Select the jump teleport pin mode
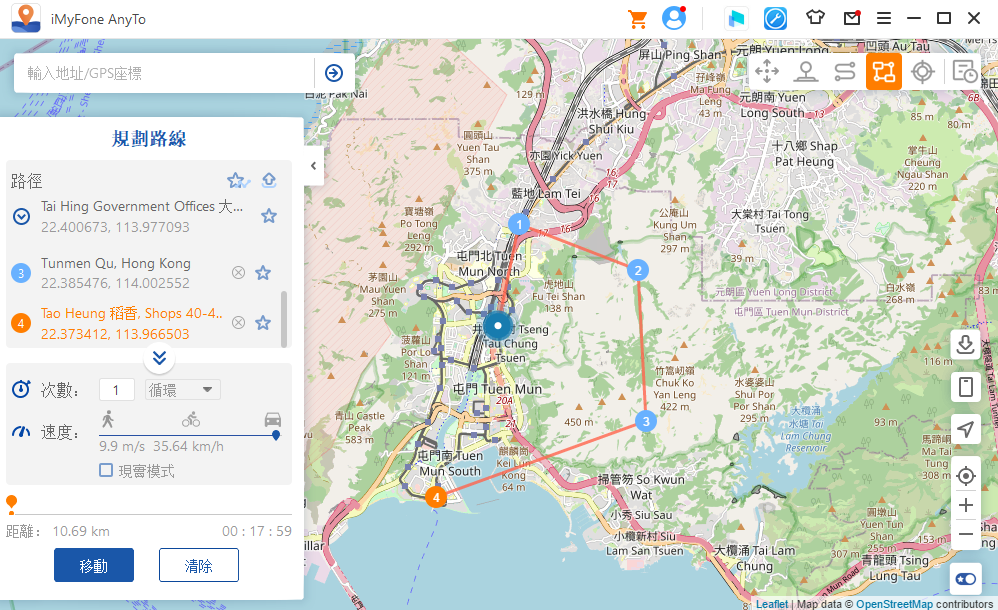The width and height of the screenshot is (998, 610). 806,71
